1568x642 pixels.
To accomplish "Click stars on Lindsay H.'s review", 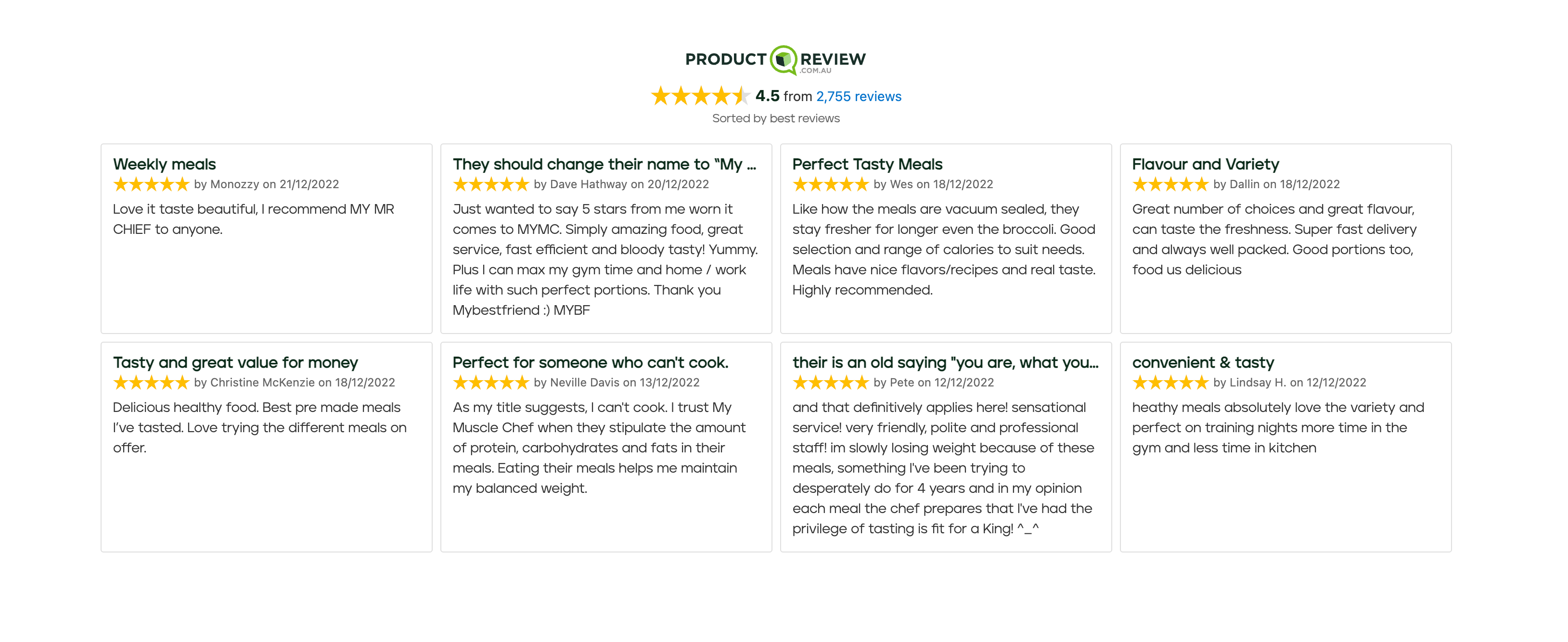I will click(x=1170, y=382).
